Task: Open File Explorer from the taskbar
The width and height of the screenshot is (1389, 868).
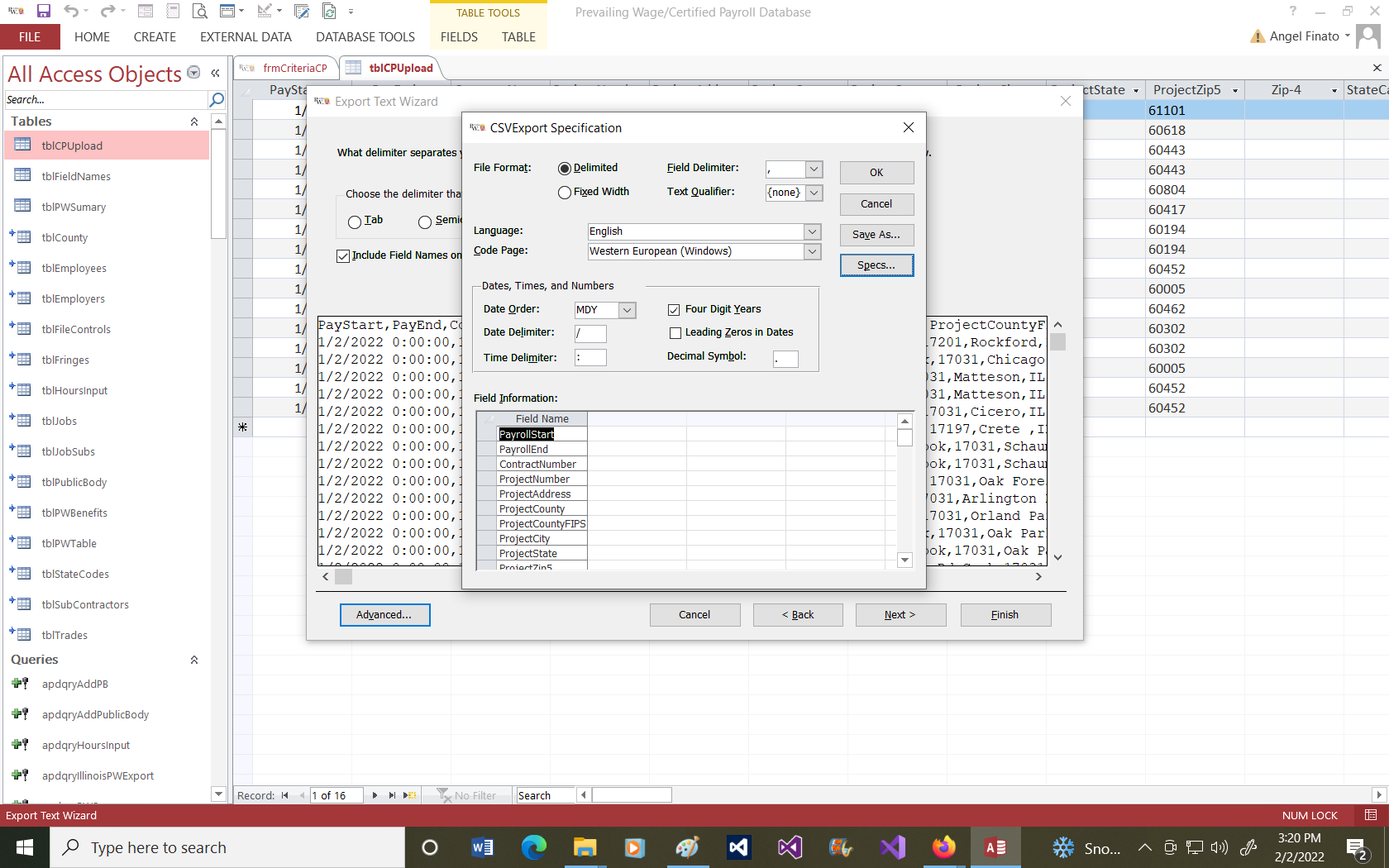Action: 585,847
